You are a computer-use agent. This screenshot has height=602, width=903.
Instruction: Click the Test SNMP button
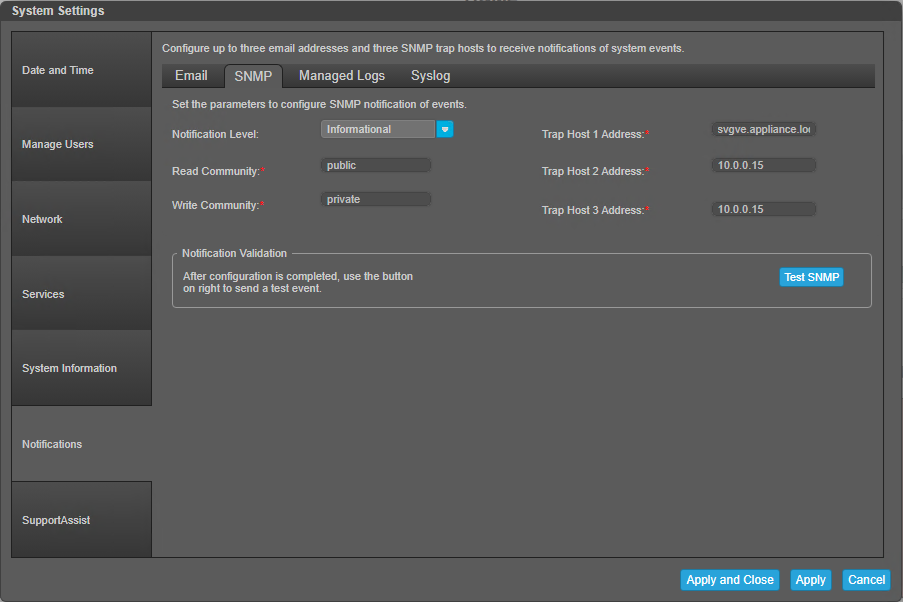(x=811, y=277)
